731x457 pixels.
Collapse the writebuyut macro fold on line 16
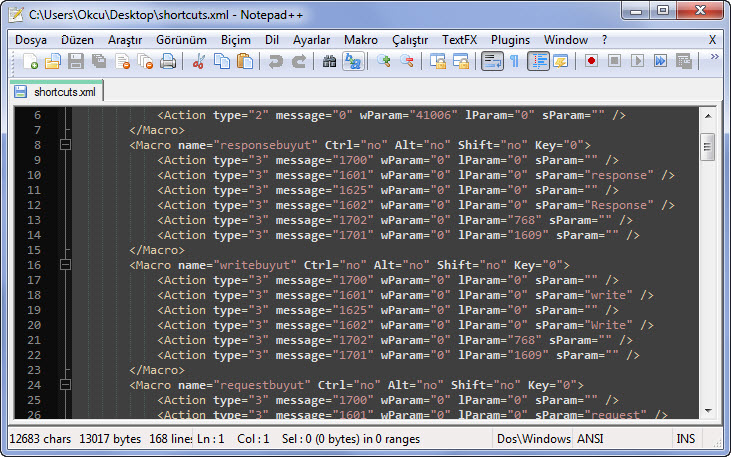tap(66, 265)
